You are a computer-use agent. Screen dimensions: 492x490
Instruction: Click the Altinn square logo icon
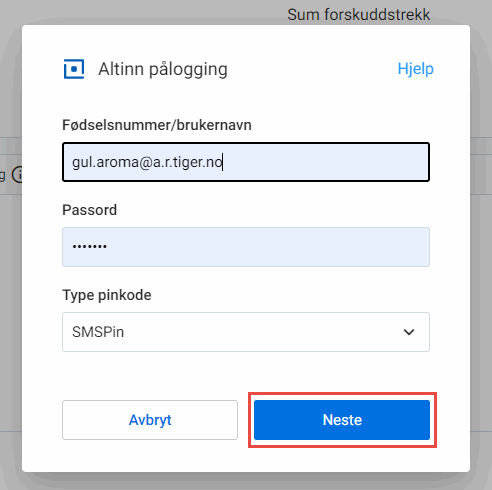(74, 69)
